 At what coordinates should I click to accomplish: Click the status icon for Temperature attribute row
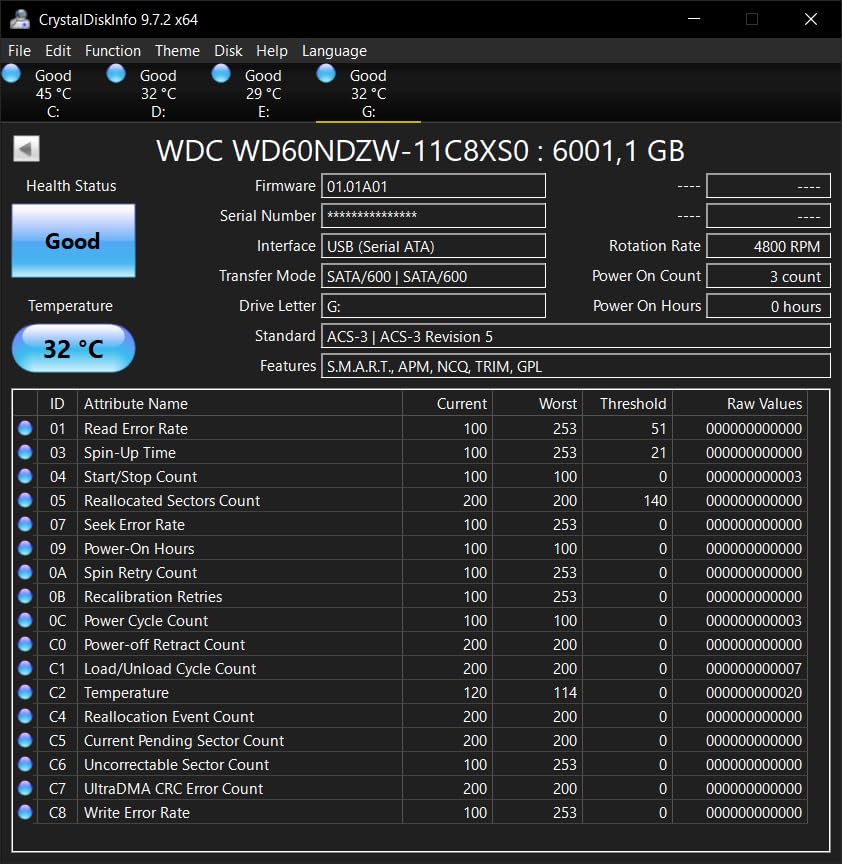(25, 692)
